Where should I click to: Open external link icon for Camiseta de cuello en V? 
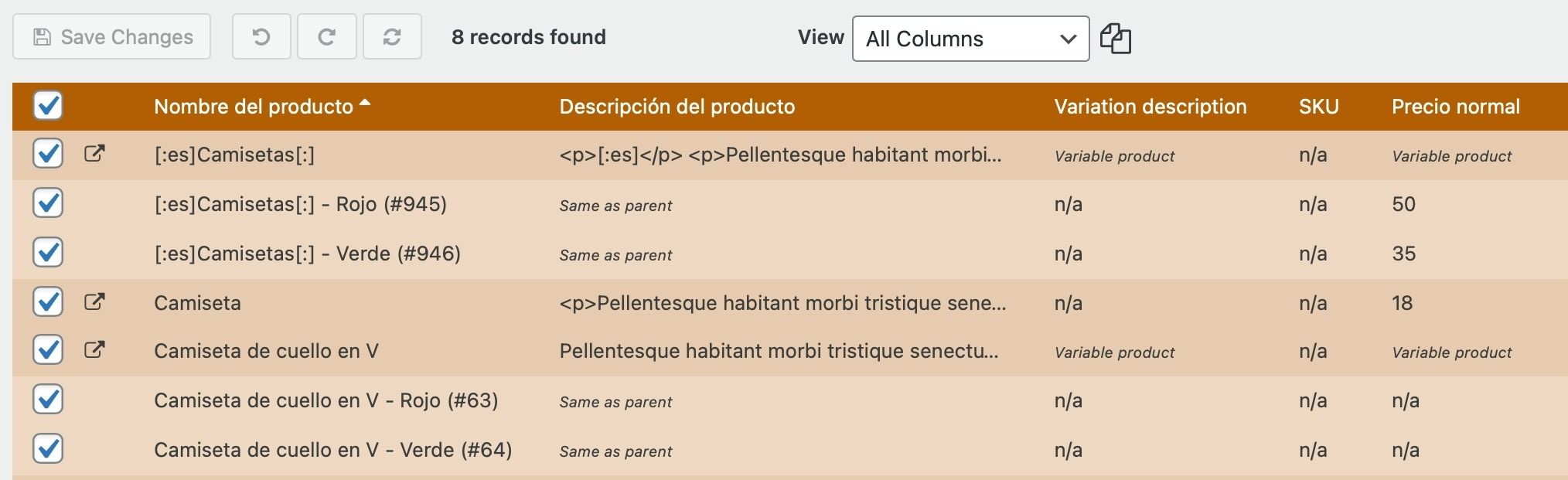click(x=94, y=350)
